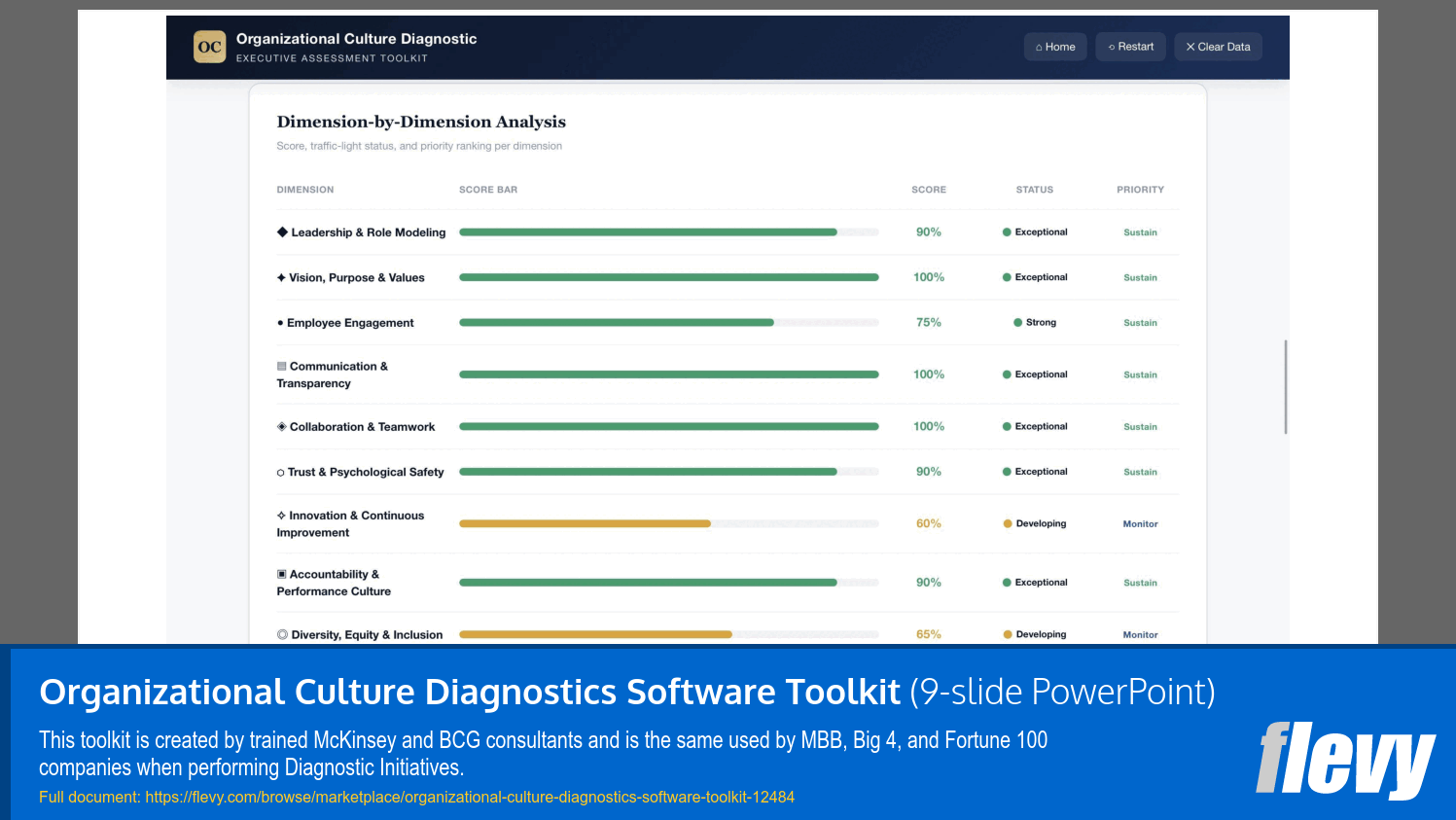The image size is (1456, 820).
Task: Click the STATUS column header
Action: coord(1035,190)
